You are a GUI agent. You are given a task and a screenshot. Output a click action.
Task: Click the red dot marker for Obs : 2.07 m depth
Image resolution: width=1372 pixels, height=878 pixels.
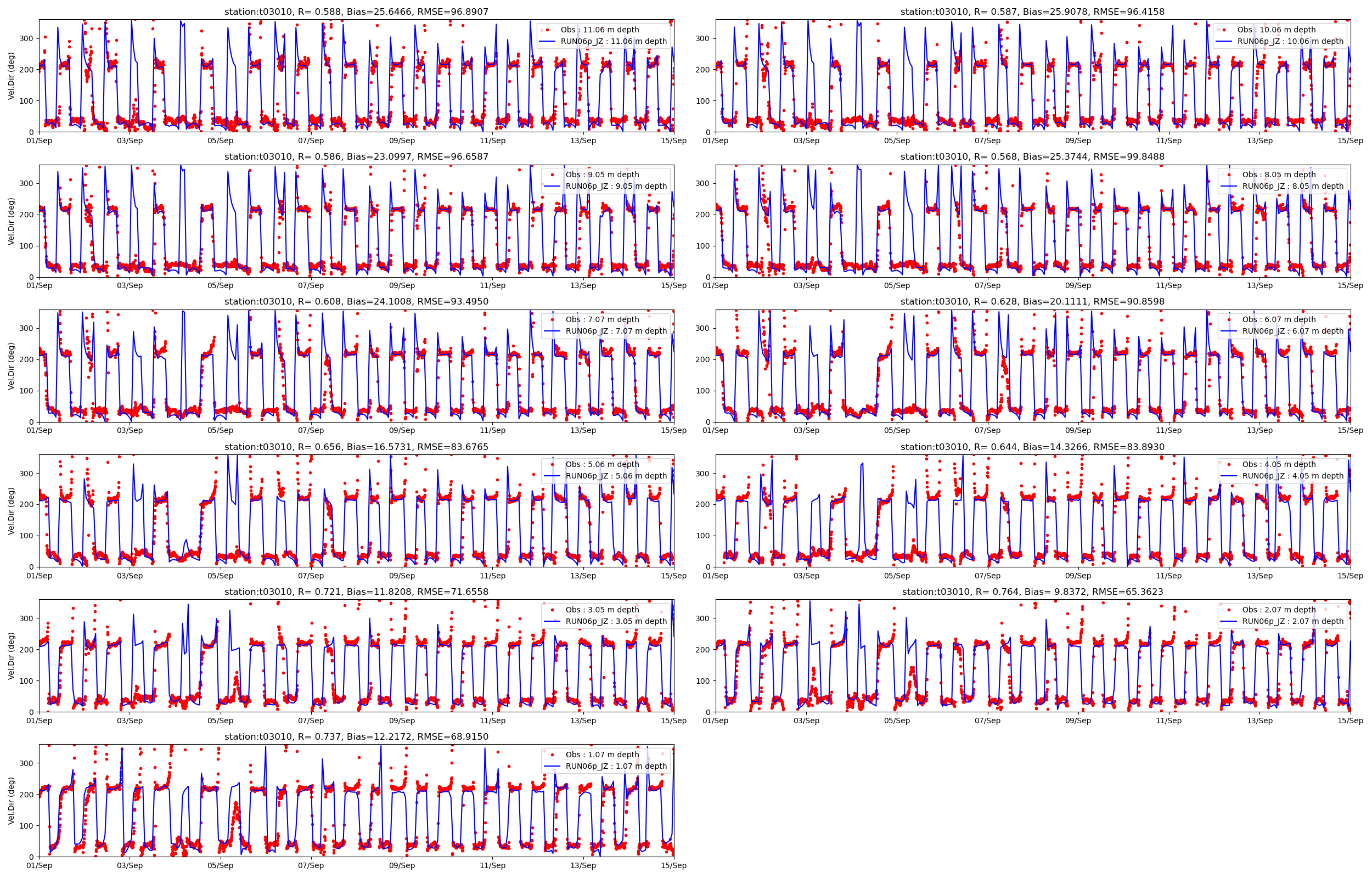click(1229, 610)
